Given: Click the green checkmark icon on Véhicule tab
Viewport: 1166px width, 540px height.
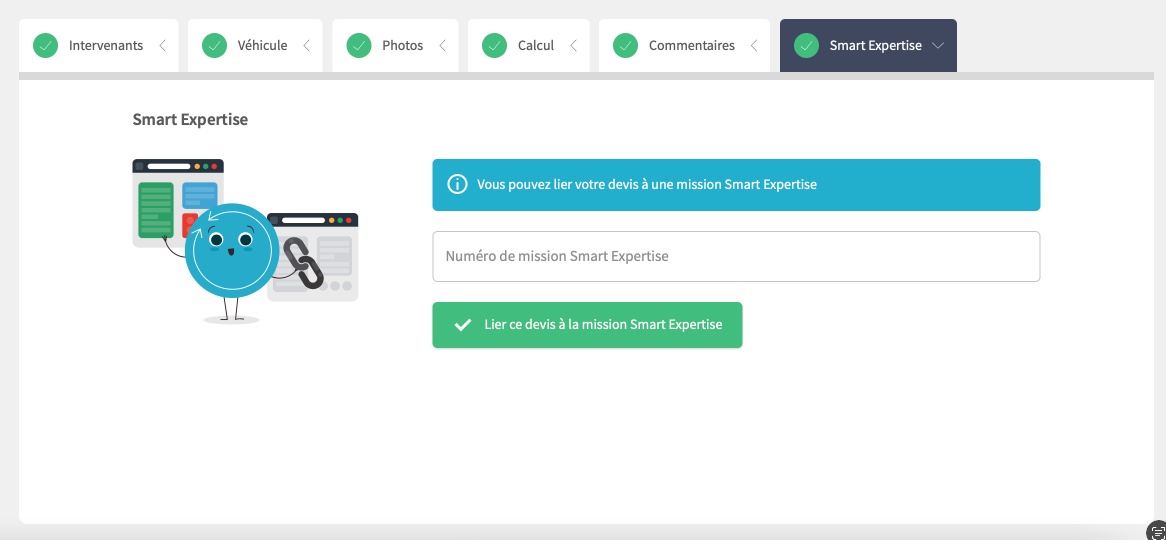Looking at the screenshot, I should (214, 46).
